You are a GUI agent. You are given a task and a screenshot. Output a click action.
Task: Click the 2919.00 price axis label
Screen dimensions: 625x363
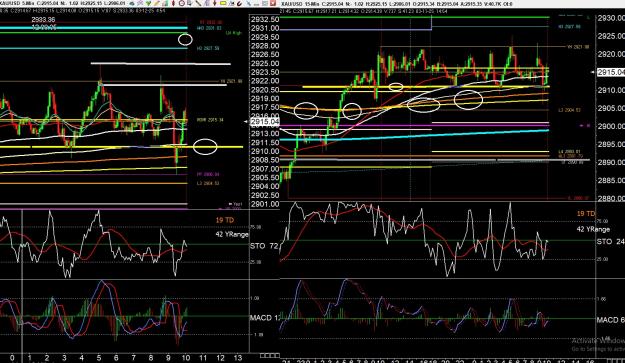[x=265, y=98]
